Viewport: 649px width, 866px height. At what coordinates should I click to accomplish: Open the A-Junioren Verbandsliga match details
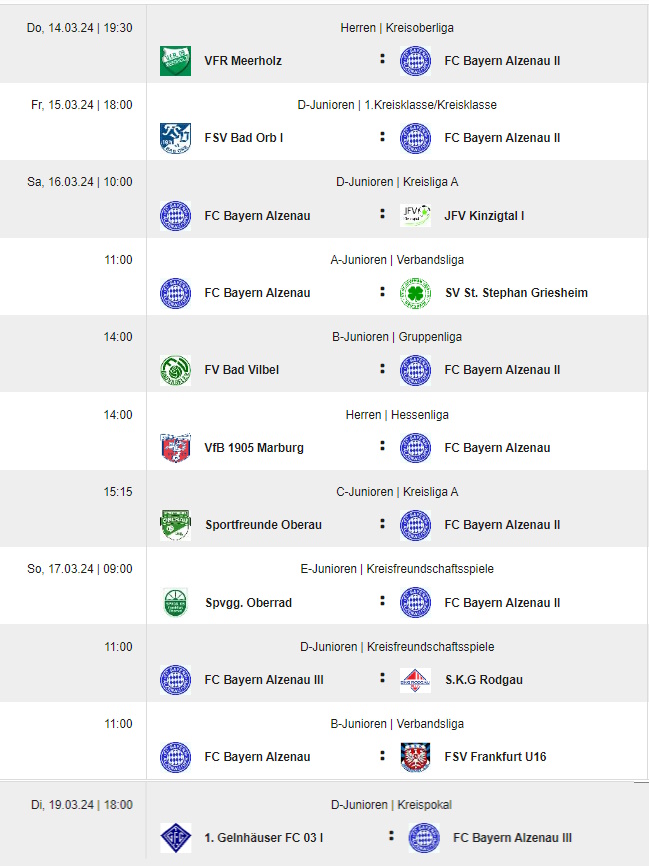point(397,260)
